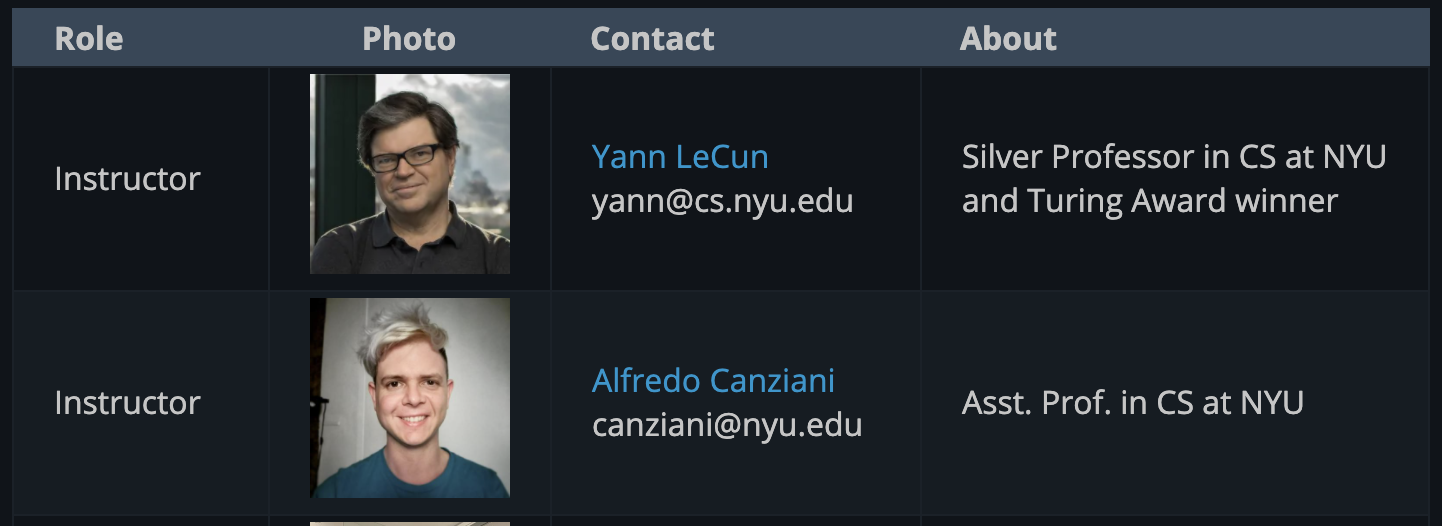Click the canziani@nyu.edu email address
The height and width of the screenshot is (526, 1442).
click(727, 425)
